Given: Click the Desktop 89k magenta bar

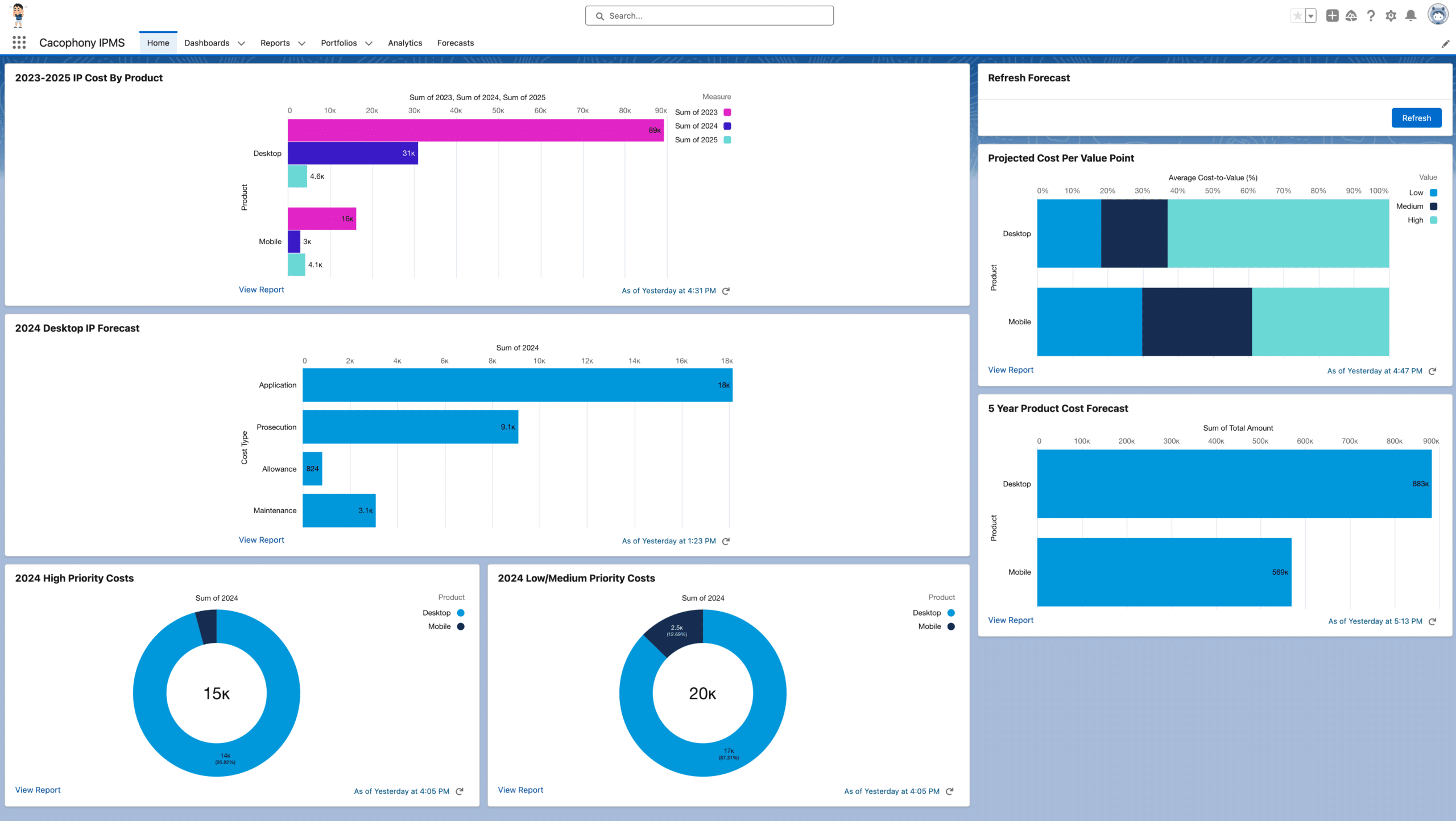Looking at the screenshot, I should tap(475, 130).
